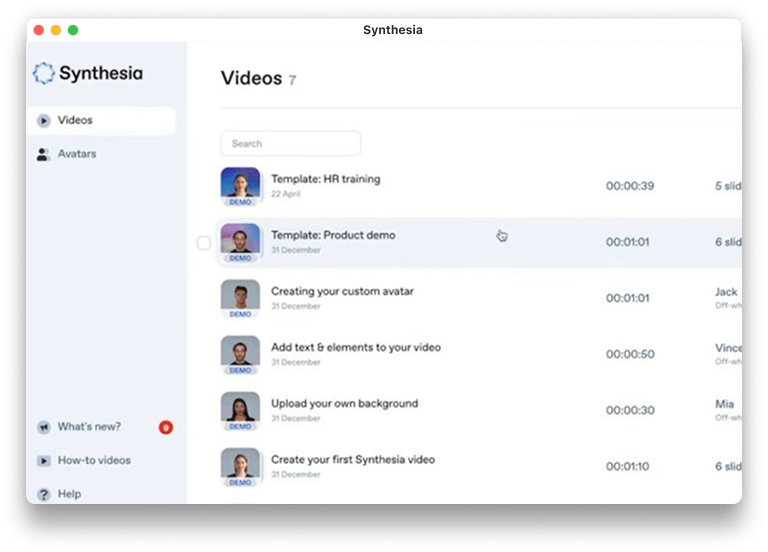Click the 00:01:10 duration value
The height and width of the screenshot is (552, 768).
pos(627,466)
